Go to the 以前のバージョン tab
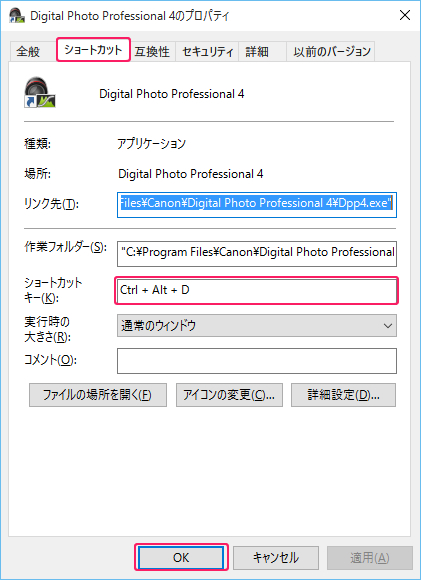The width and height of the screenshot is (421, 580). point(331,51)
